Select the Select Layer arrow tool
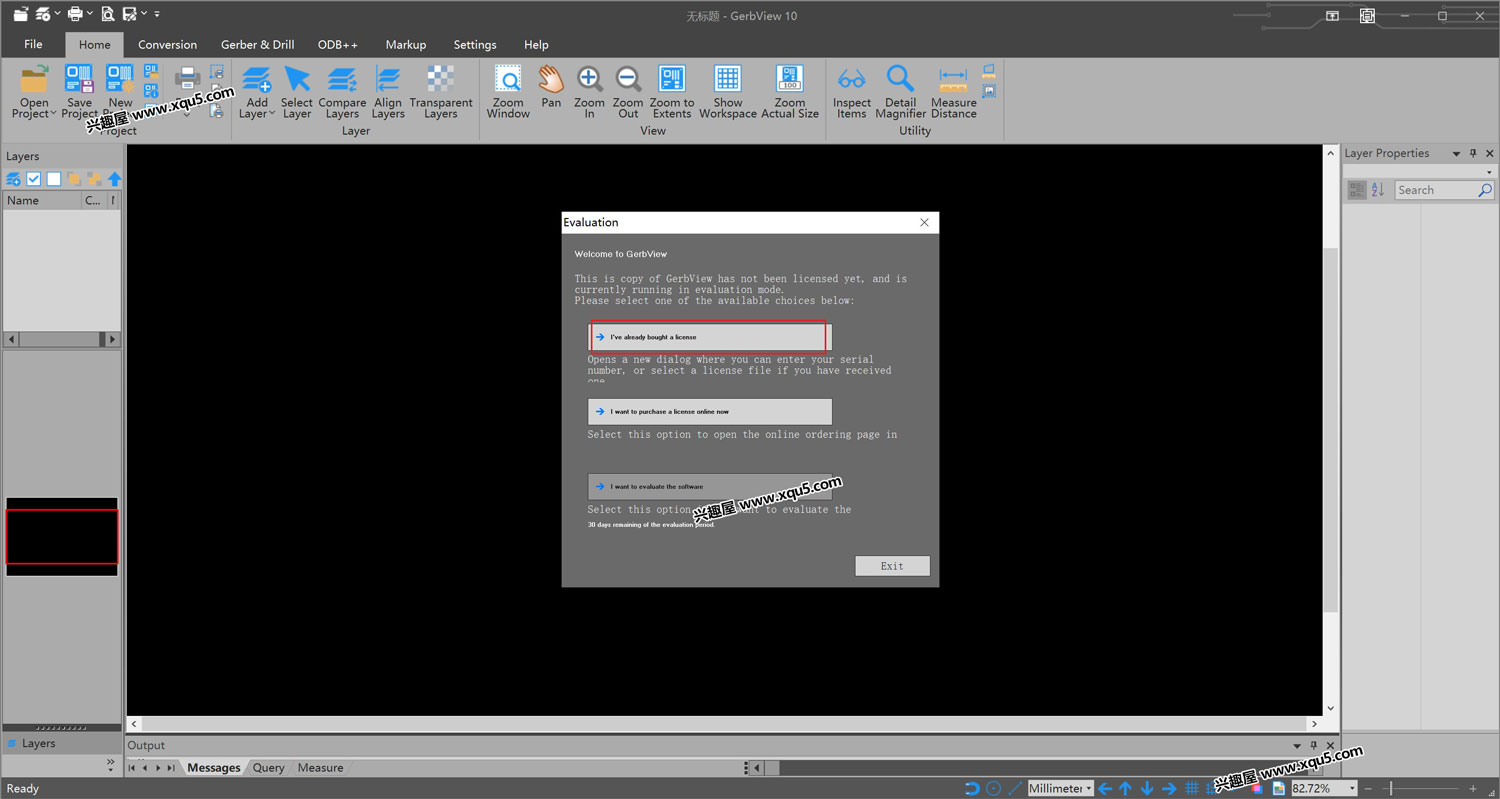 tap(297, 91)
